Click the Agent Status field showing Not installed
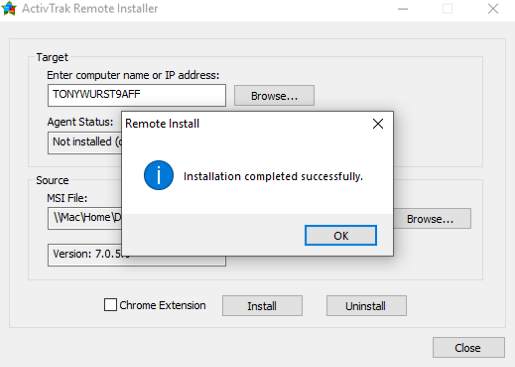 coord(85,143)
